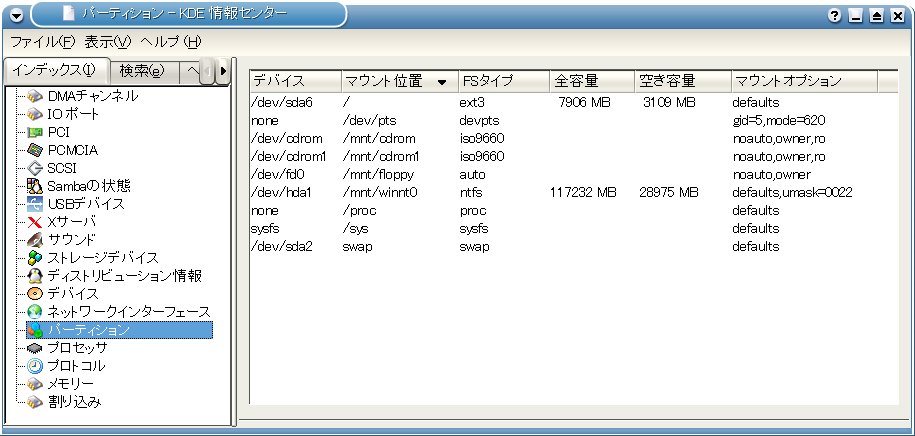Click the defaults,umask=0022 mount option
915x436 pixels.
pyautogui.click(x=792, y=193)
